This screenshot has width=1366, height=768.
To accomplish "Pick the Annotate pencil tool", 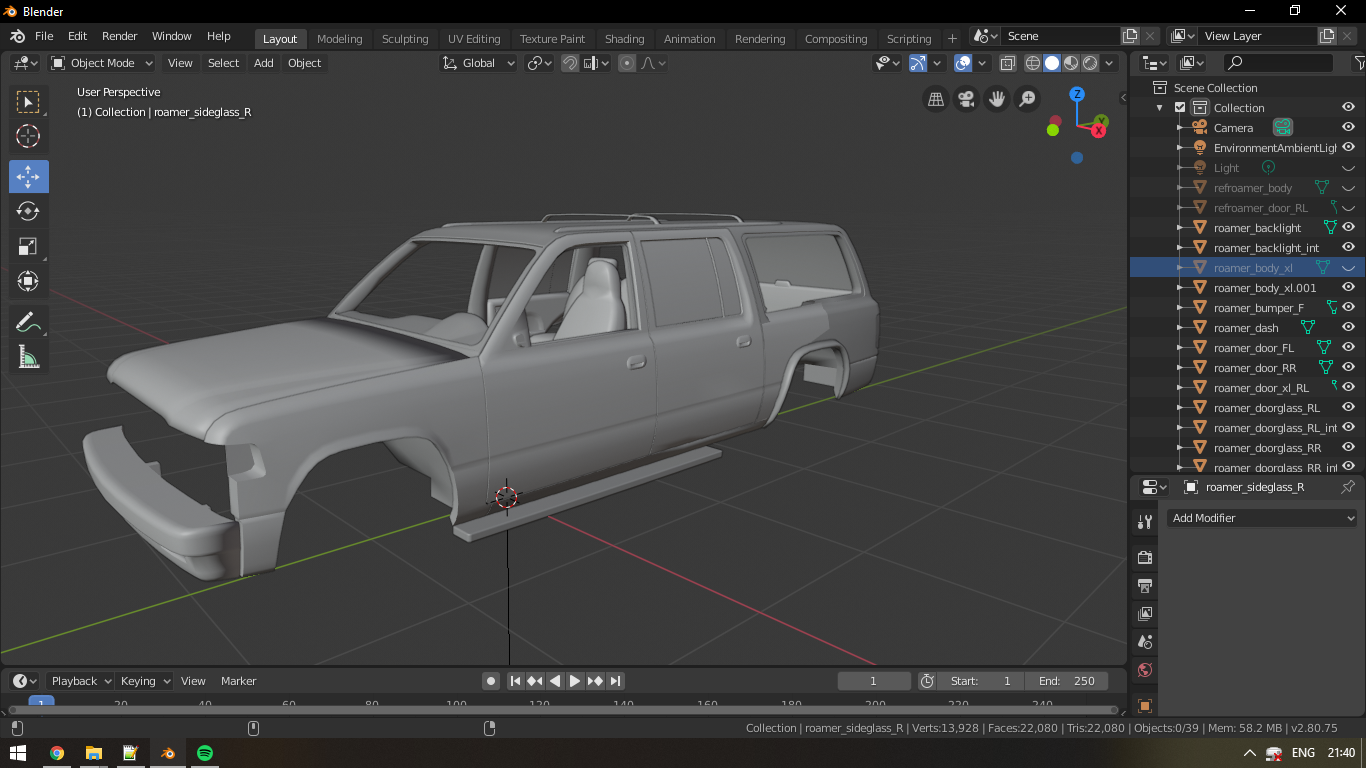I will pyautogui.click(x=28, y=322).
